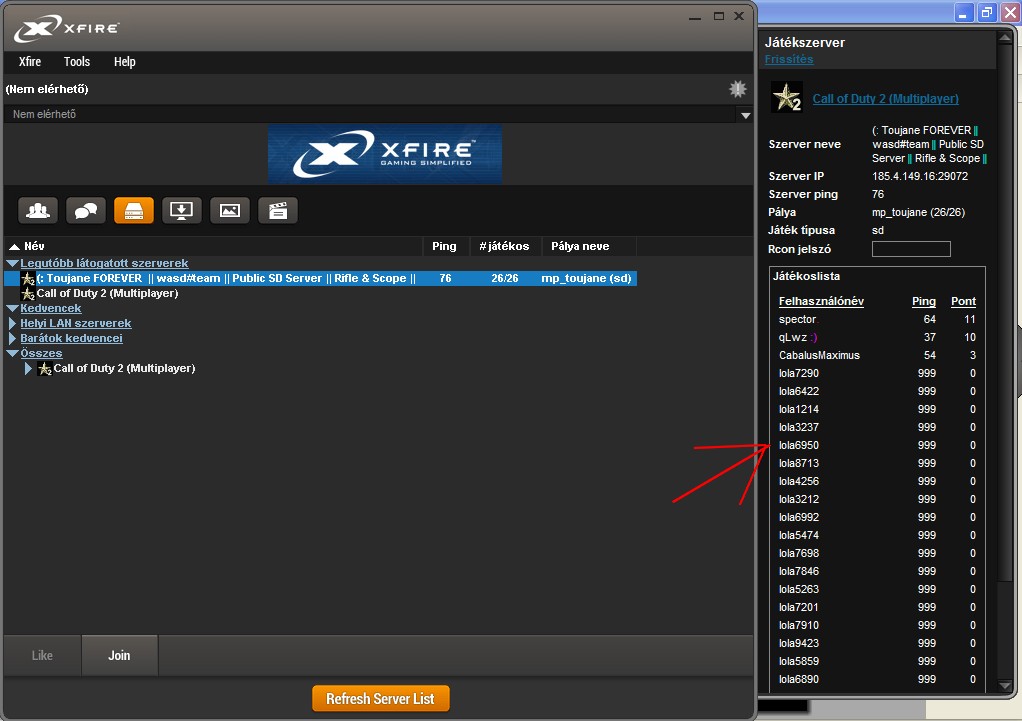Open the Chat rooms speech bubble icon

click(86, 211)
